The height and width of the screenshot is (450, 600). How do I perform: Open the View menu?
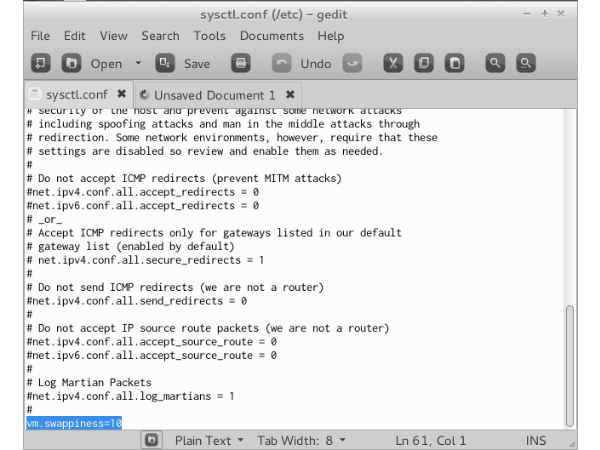[113, 36]
